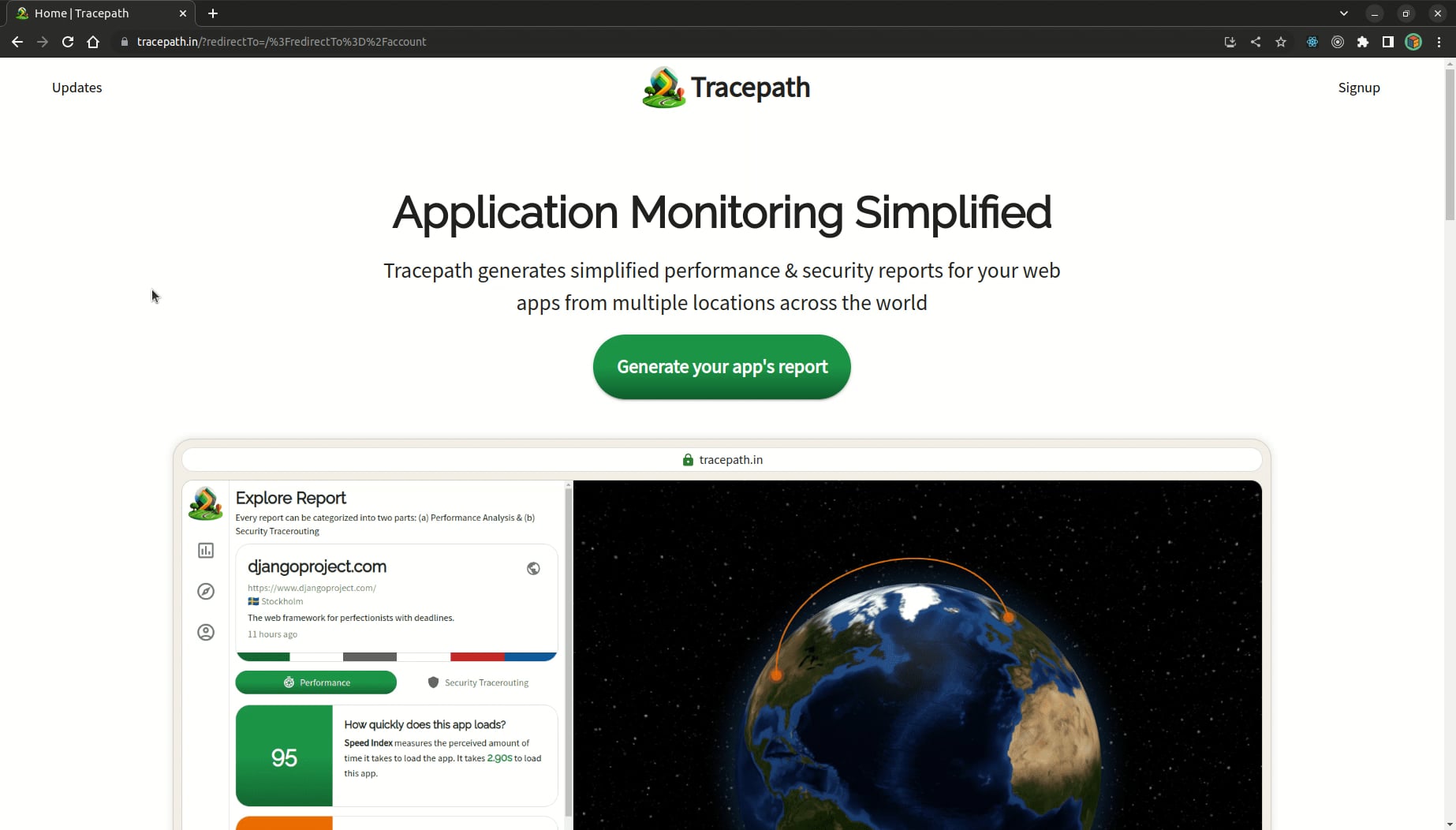Toggle the bookmark star for this page
This screenshot has width=1456, height=830.
click(1281, 42)
